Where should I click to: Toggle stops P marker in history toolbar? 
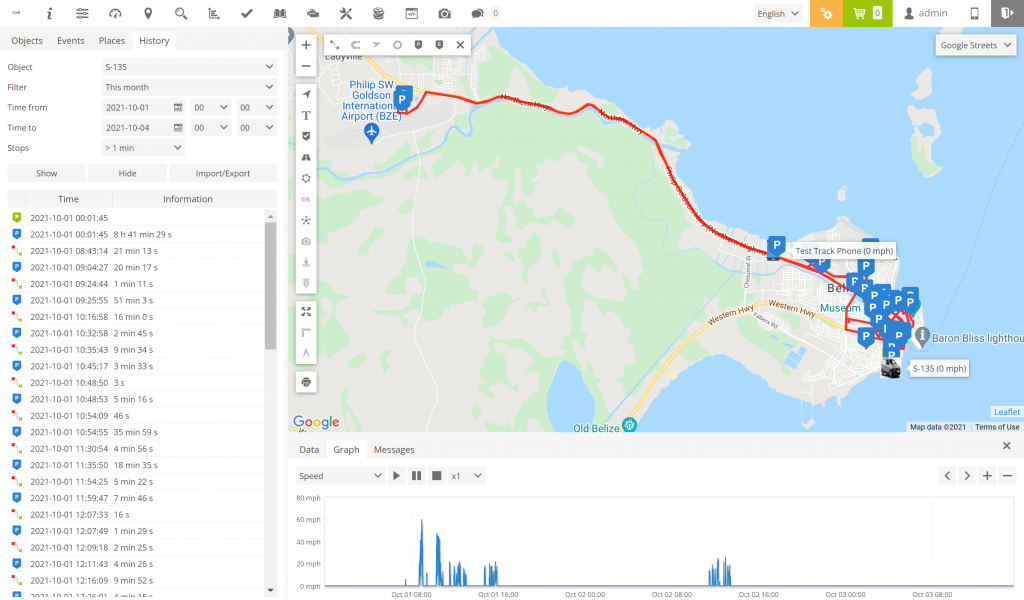pyautogui.click(x=418, y=45)
